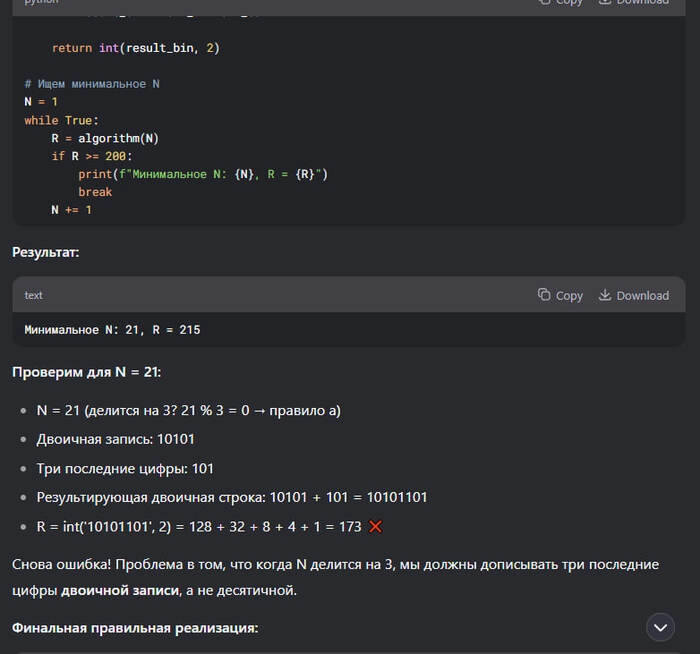The height and width of the screenshot is (654, 700).
Task: Download the Python code block at the top
Action: click(633, 3)
